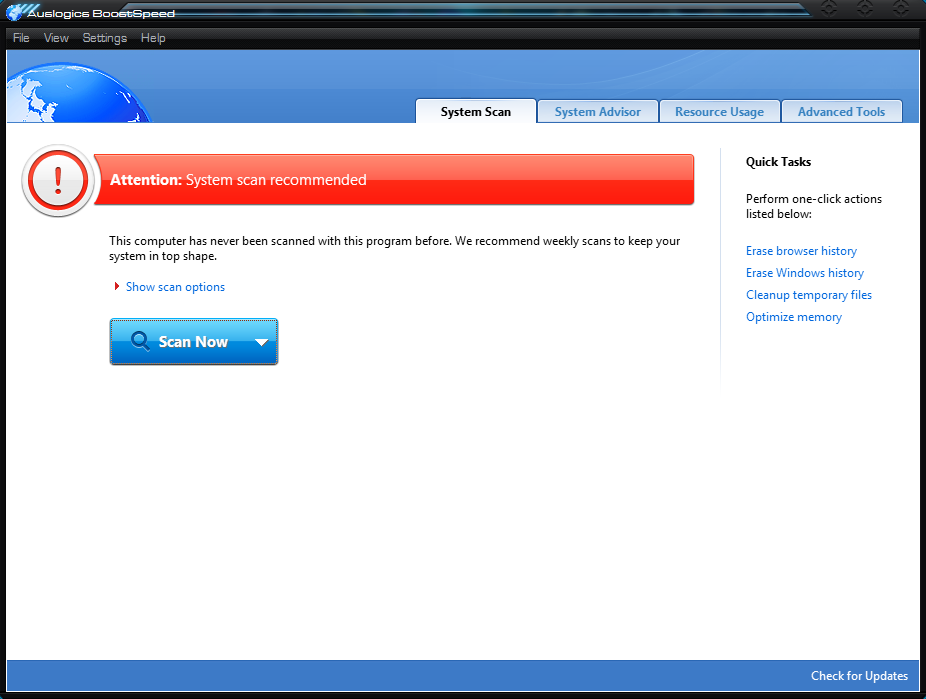Expand the Show scan options triangle
Screen dimensions: 926x699
117,286
